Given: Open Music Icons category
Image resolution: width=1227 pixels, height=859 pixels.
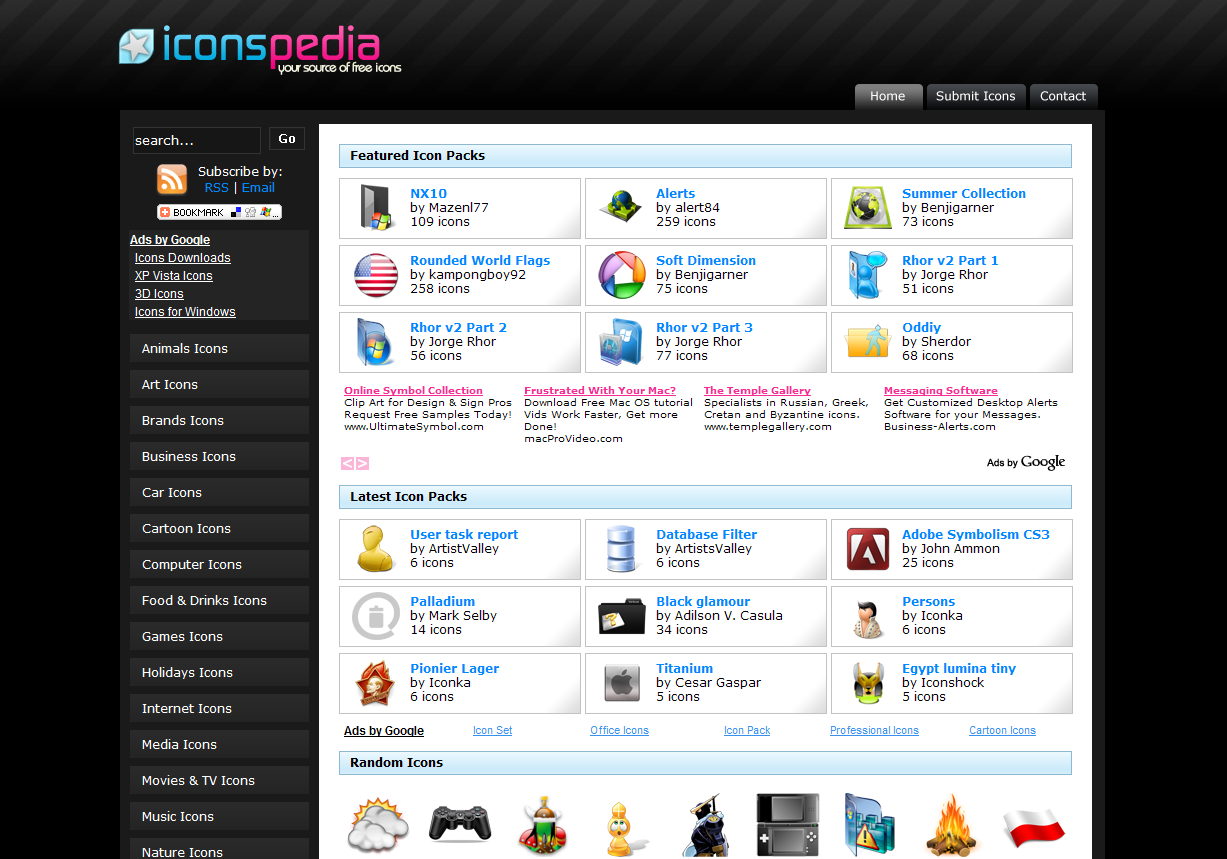Looking at the screenshot, I should point(219,816).
